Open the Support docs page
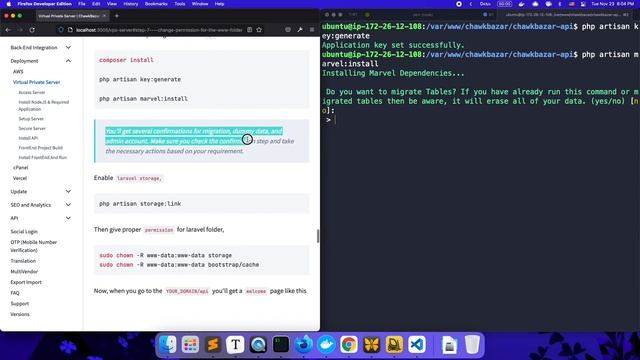Viewport: 640px width, 360px height. [x=20, y=304]
